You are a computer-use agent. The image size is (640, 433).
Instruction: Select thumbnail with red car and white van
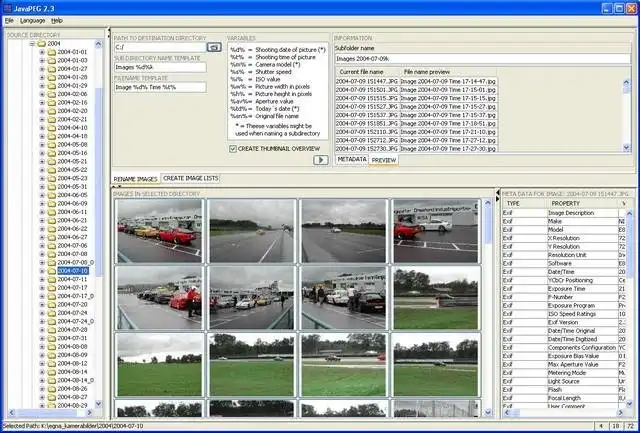pos(436,231)
